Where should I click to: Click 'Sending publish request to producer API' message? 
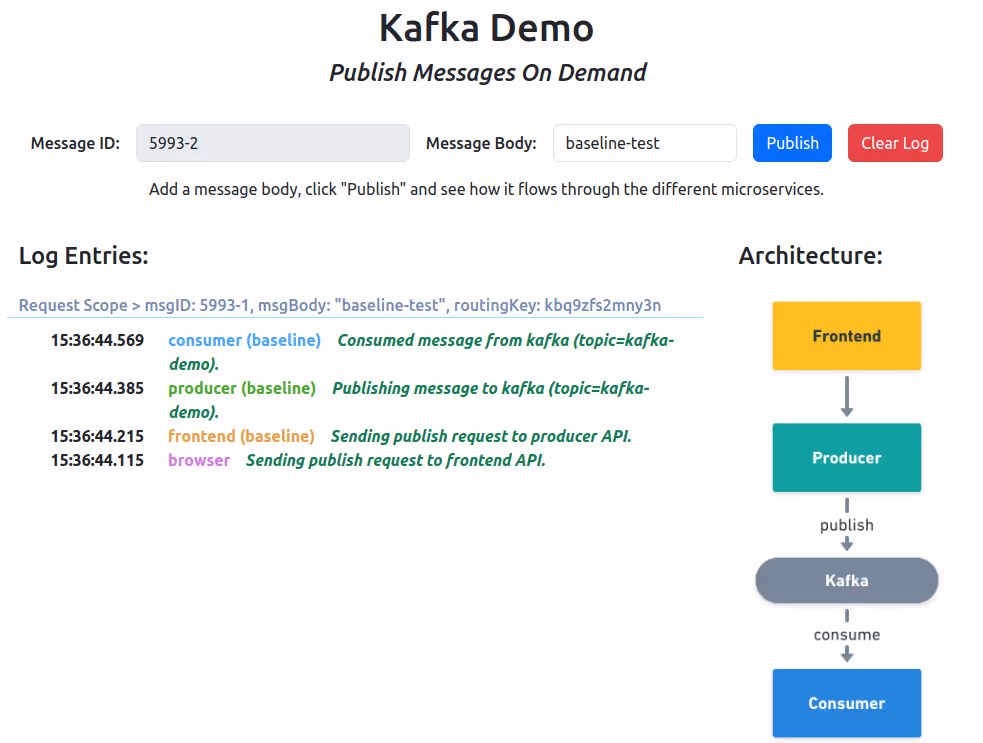pos(481,436)
